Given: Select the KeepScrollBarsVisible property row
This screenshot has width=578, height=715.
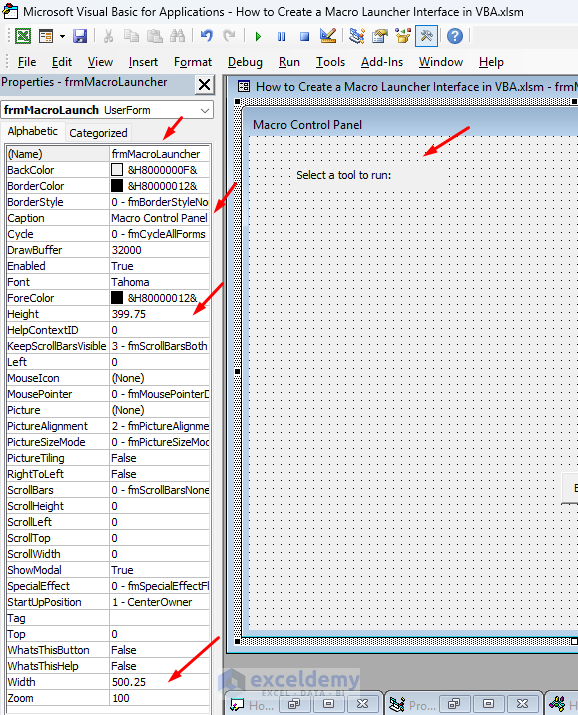Looking at the screenshot, I should (x=108, y=346).
